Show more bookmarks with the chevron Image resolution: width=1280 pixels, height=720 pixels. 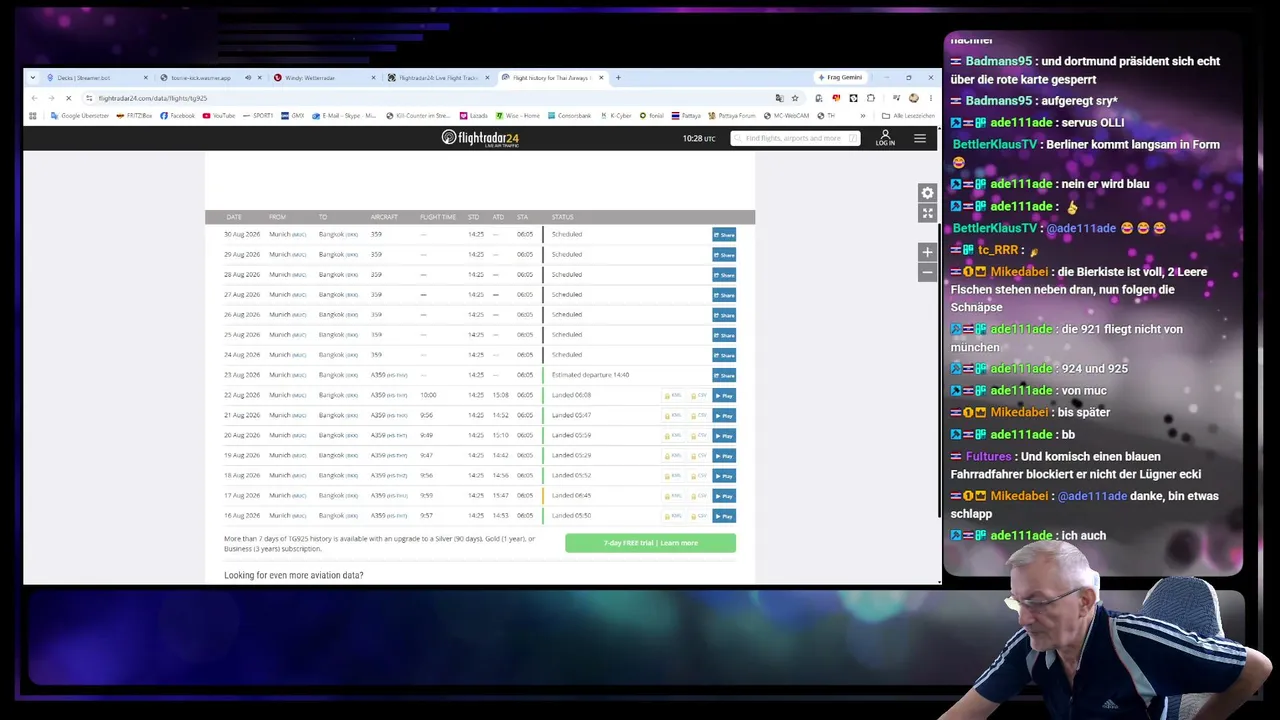(x=863, y=116)
